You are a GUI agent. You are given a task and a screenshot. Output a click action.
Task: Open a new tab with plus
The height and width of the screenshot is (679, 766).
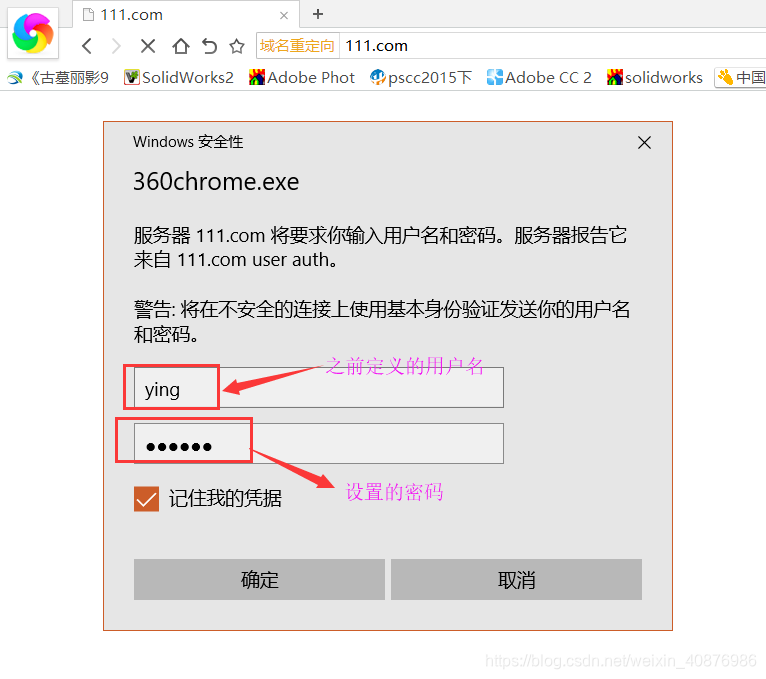[318, 14]
